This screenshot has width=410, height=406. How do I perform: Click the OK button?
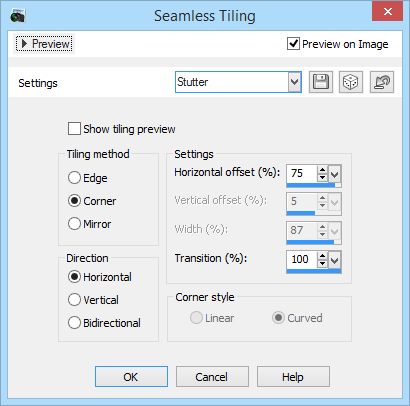click(131, 377)
